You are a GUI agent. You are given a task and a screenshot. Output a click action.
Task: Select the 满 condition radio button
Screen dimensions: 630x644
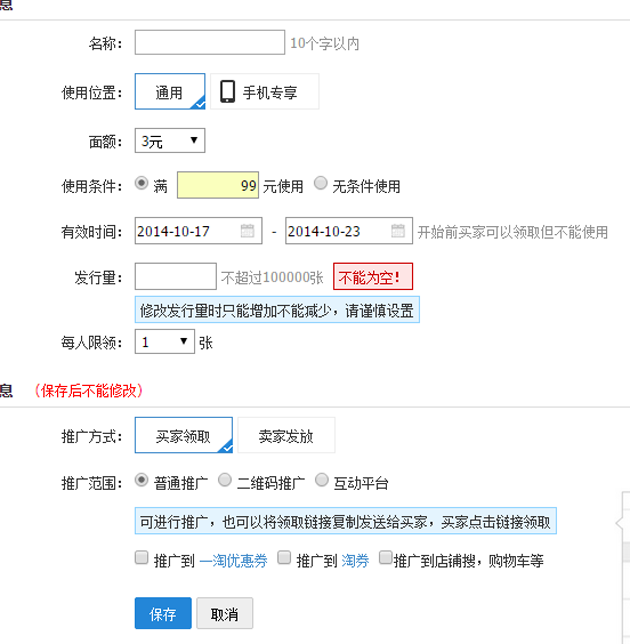tap(141, 183)
